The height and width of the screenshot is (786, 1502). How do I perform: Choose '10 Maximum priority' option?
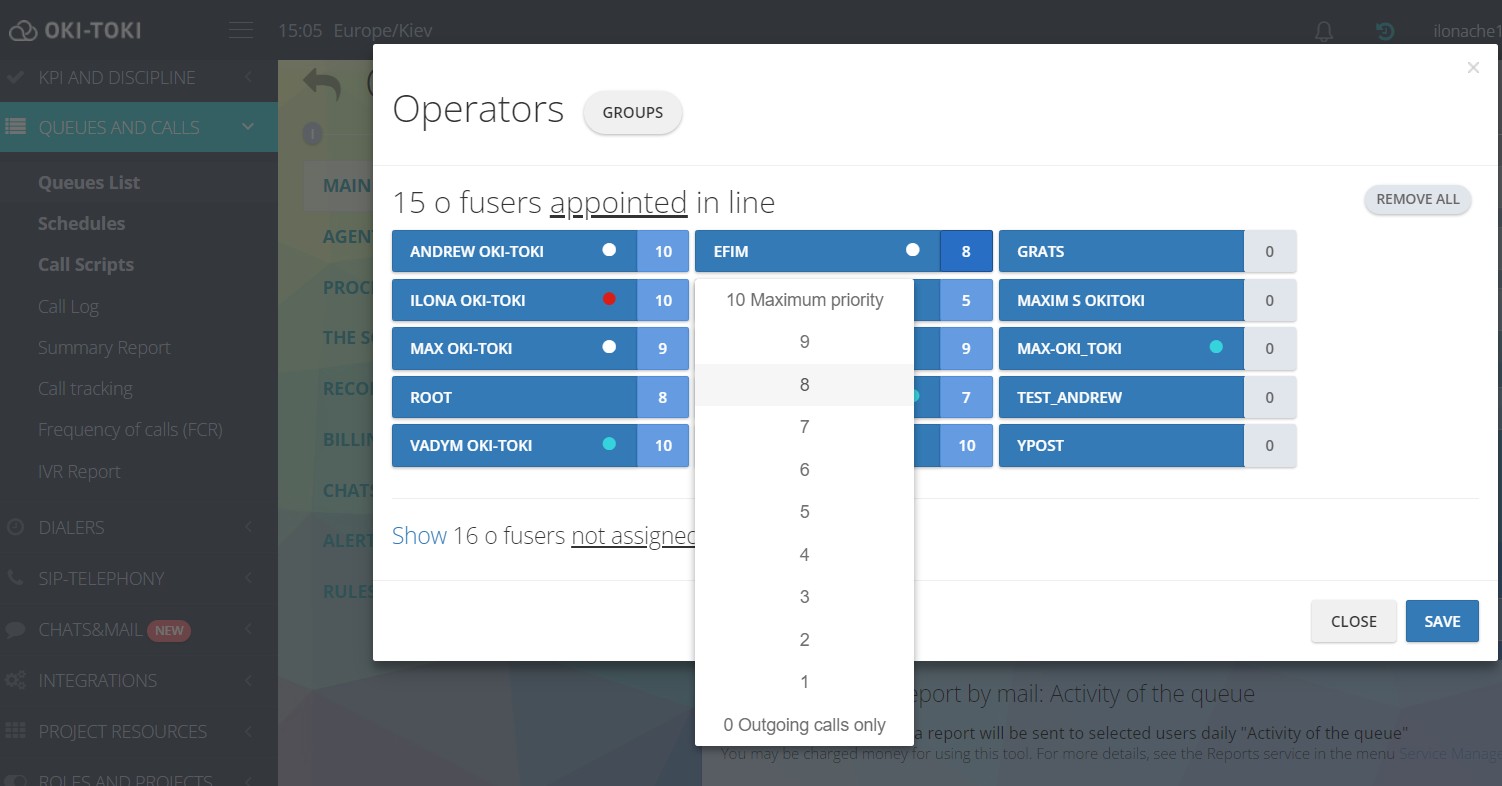(x=804, y=300)
